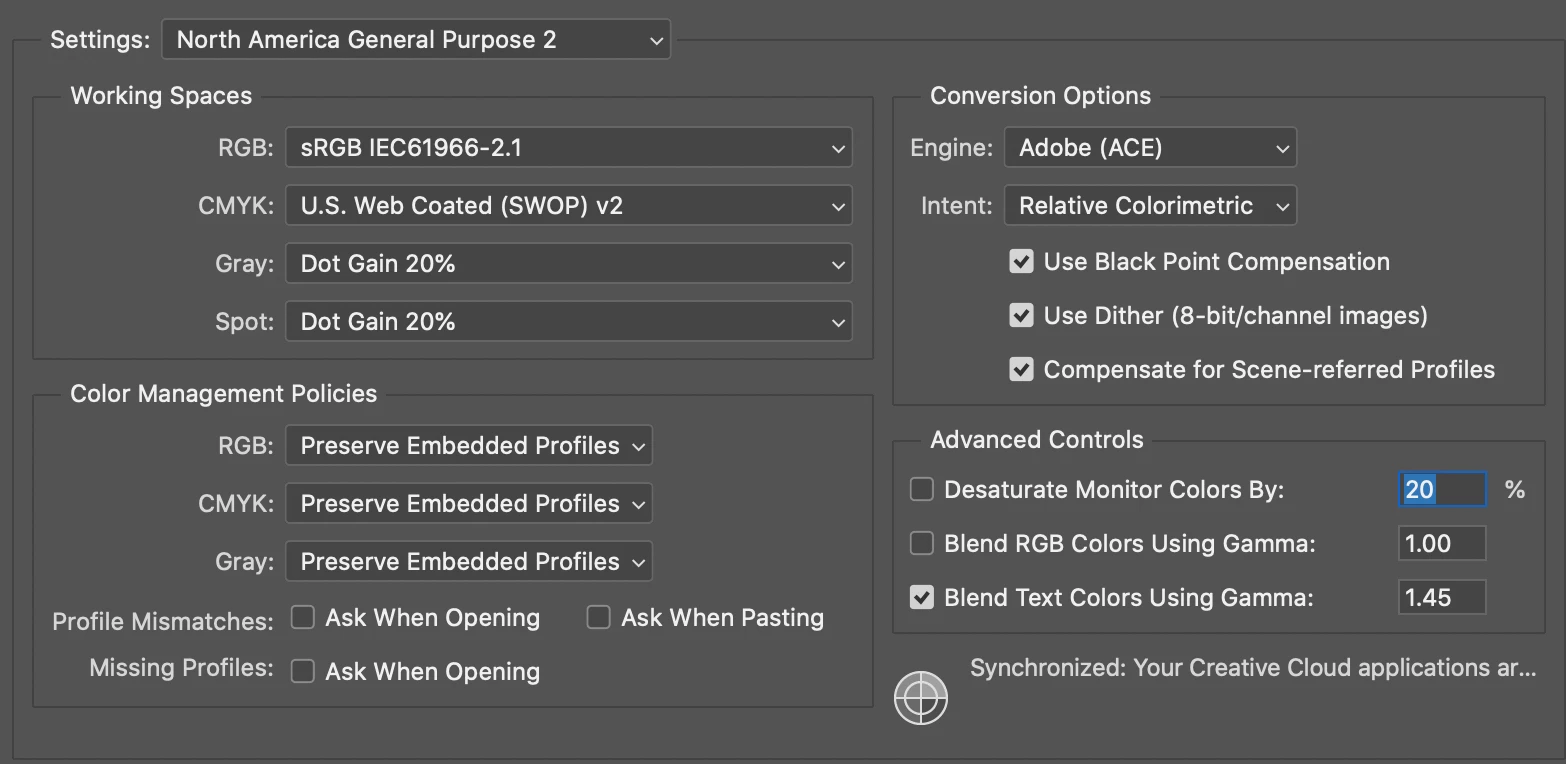Open the RGB color management policy dropdown
Screen dimensions: 1566x764
pos(469,446)
